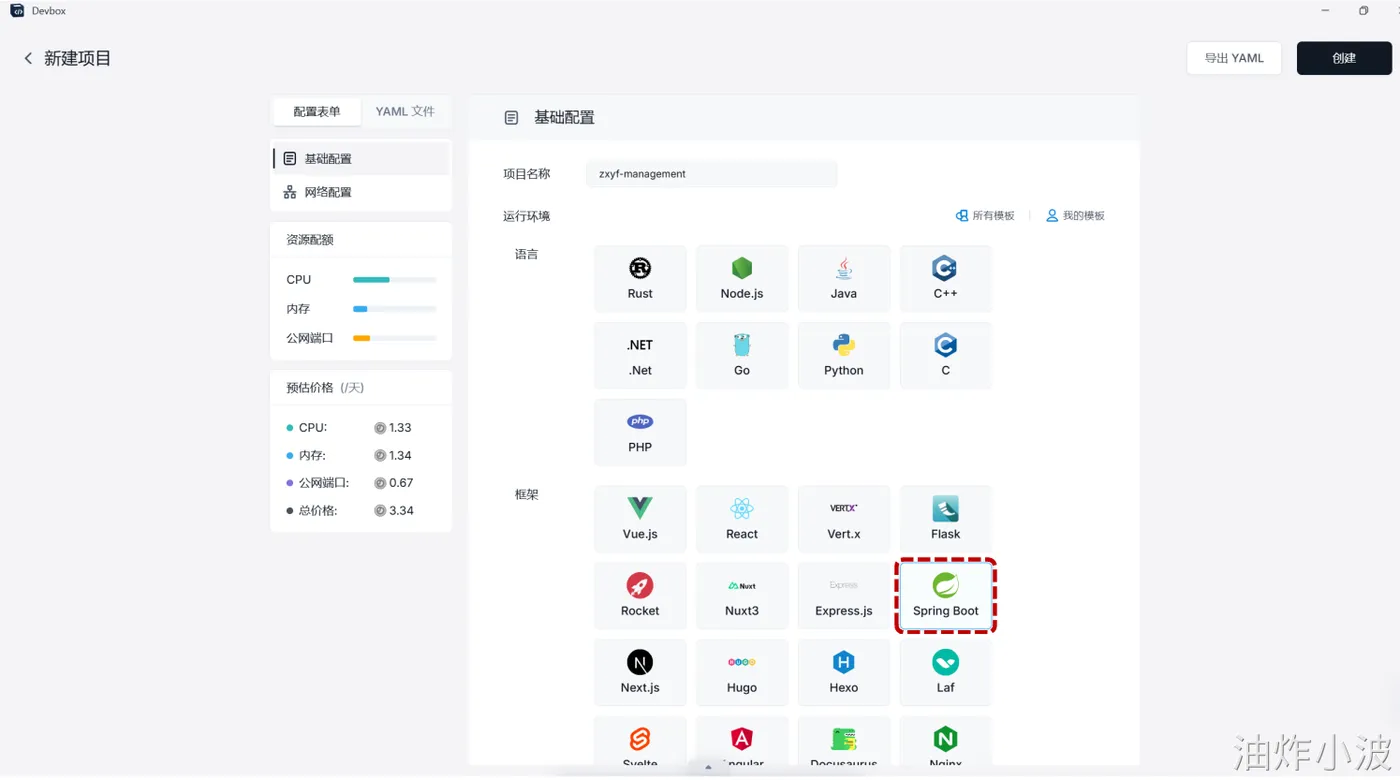This screenshot has width=1400, height=780.
Task: Choose the Node.js language template
Action: pos(742,279)
